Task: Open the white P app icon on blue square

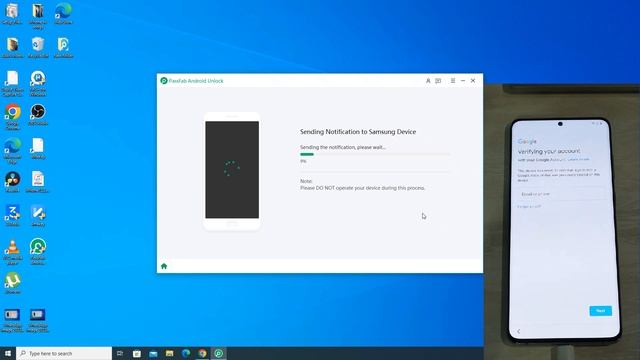Action: tap(63, 47)
